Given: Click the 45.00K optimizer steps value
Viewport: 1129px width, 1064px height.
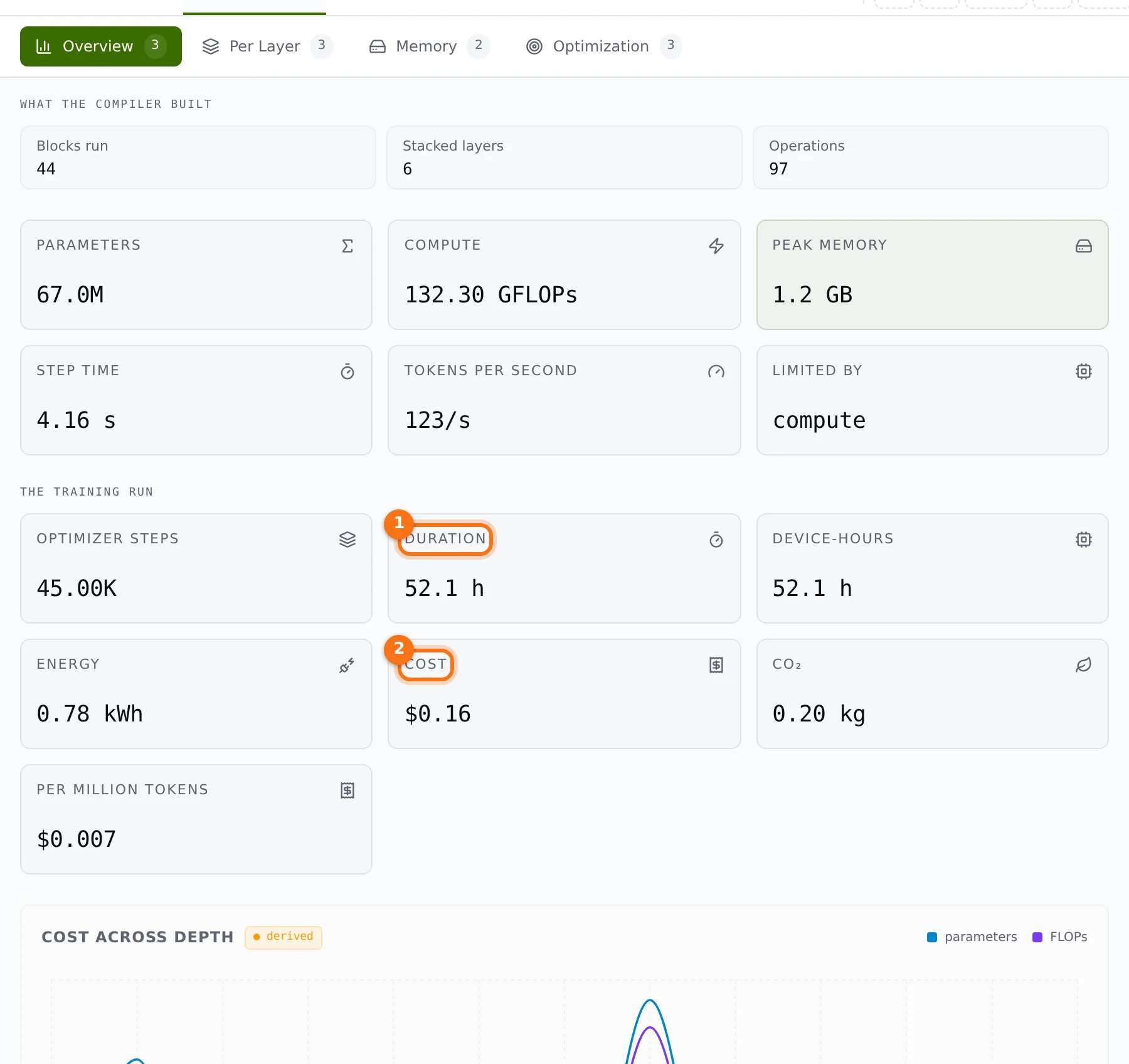Looking at the screenshot, I should [x=77, y=588].
